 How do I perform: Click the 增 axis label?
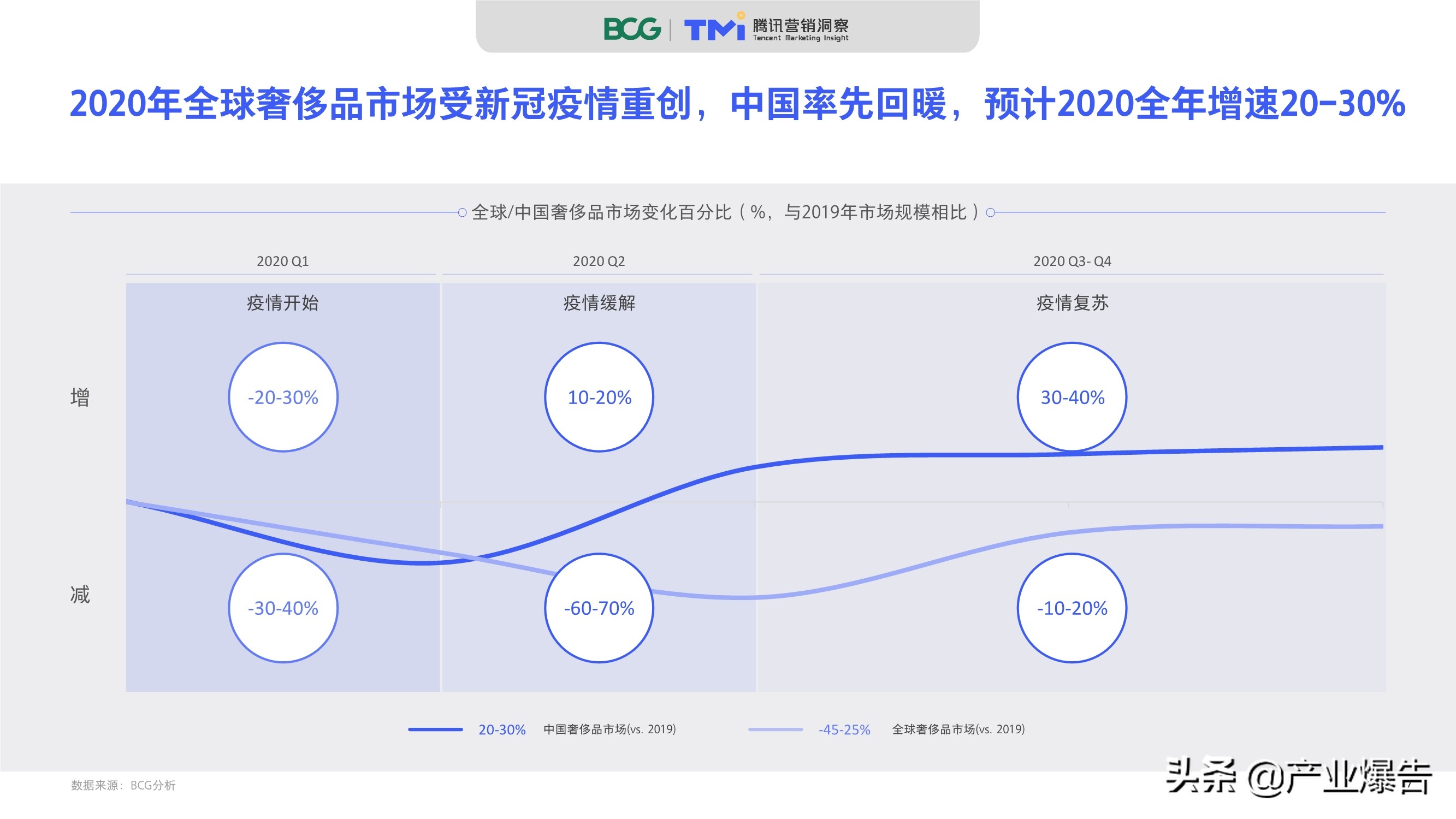80,397
